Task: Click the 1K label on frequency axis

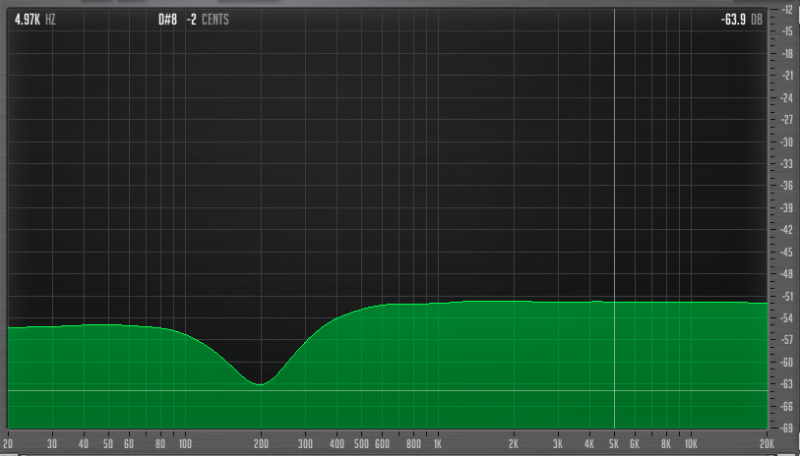Action: tap(437, 441)
